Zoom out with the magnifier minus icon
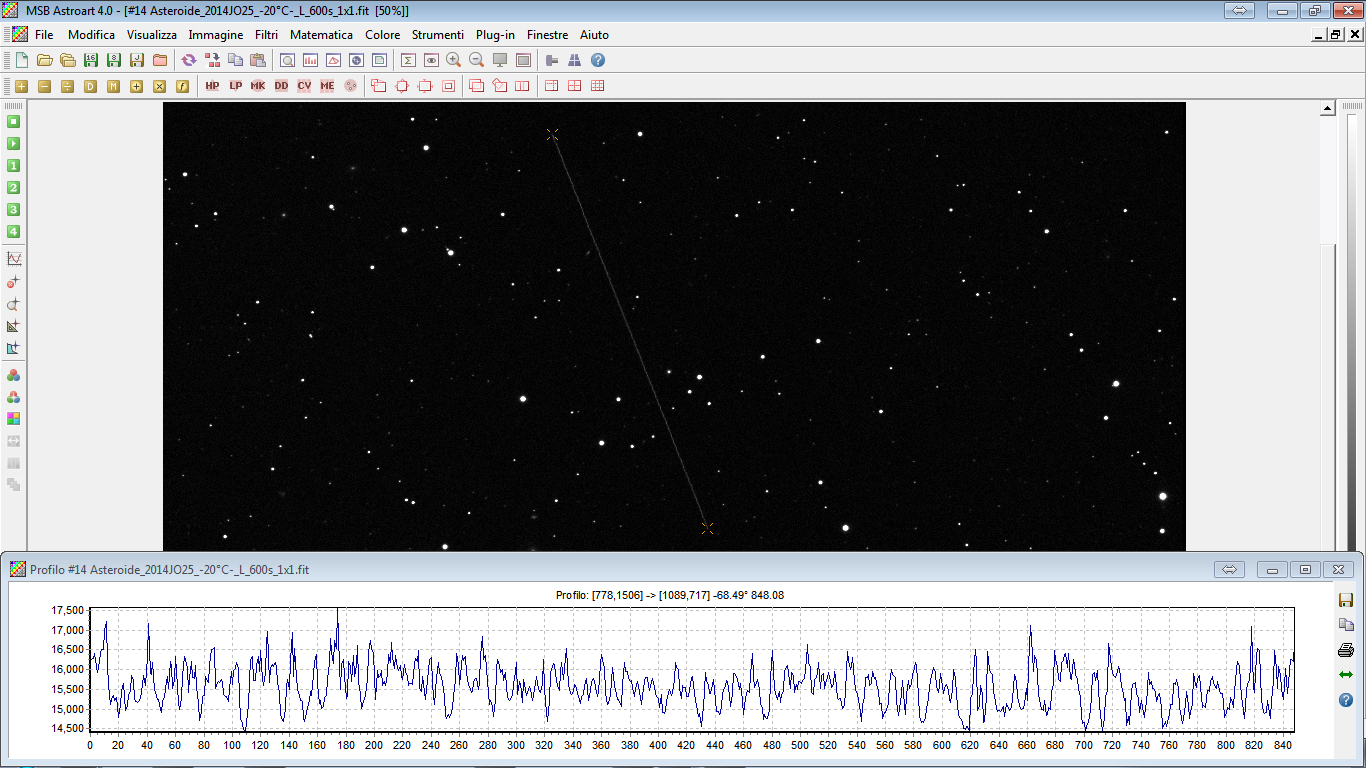Viewport: 1366px width, 768px height. click(x=477, y=60)
